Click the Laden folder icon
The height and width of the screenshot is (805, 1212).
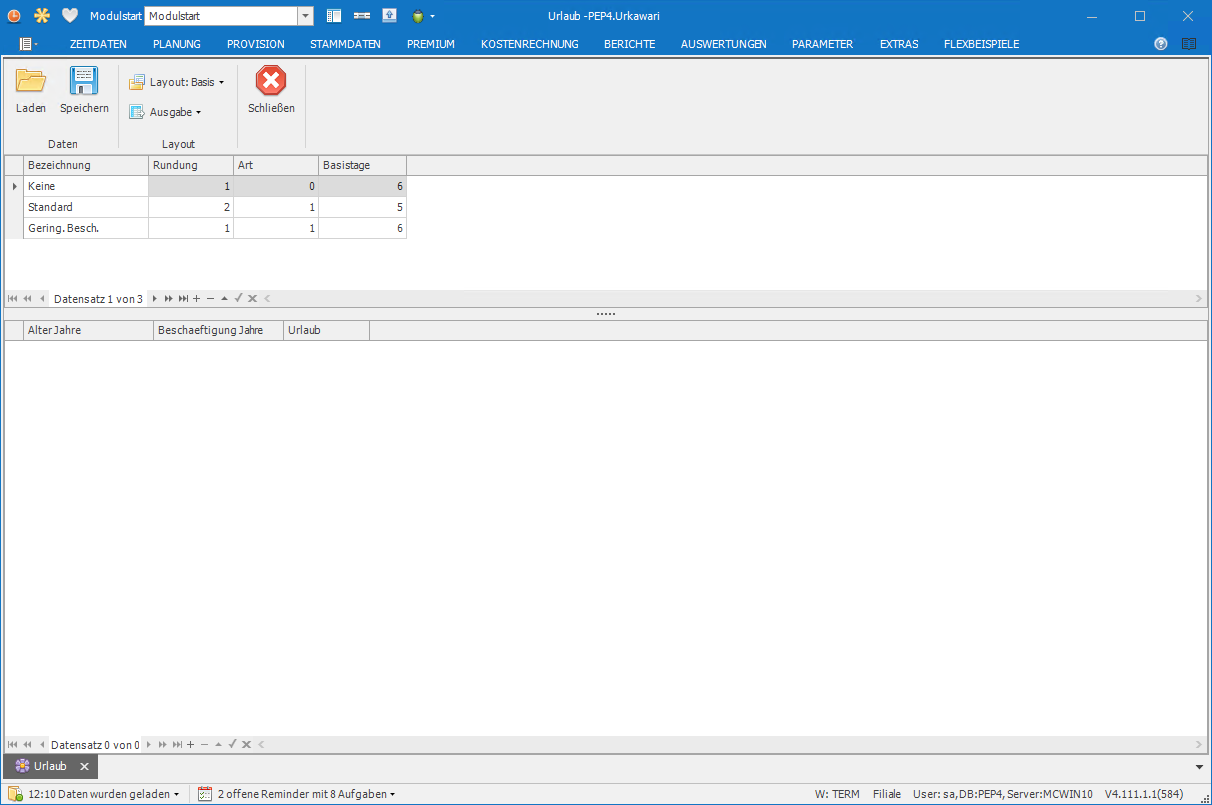[31, 81]
